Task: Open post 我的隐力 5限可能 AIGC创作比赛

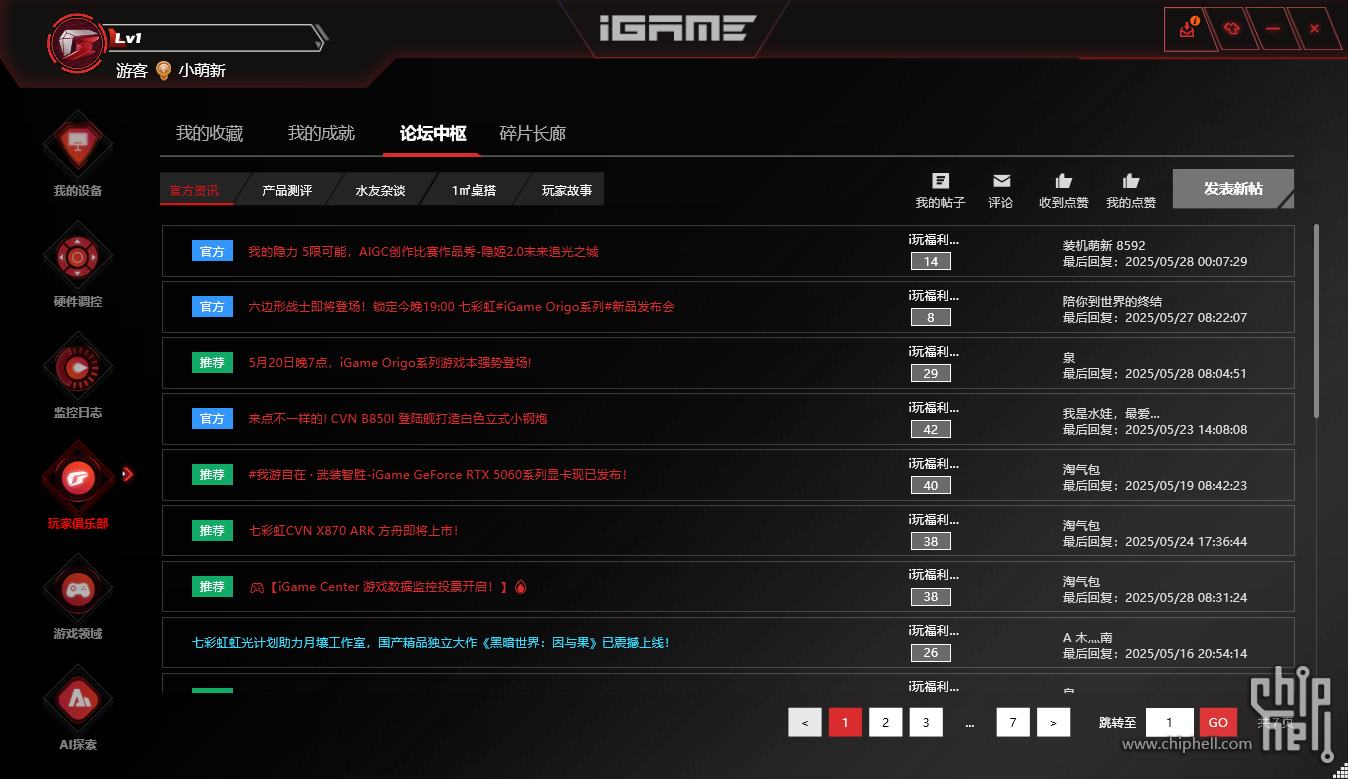Action: click(423, 252)
